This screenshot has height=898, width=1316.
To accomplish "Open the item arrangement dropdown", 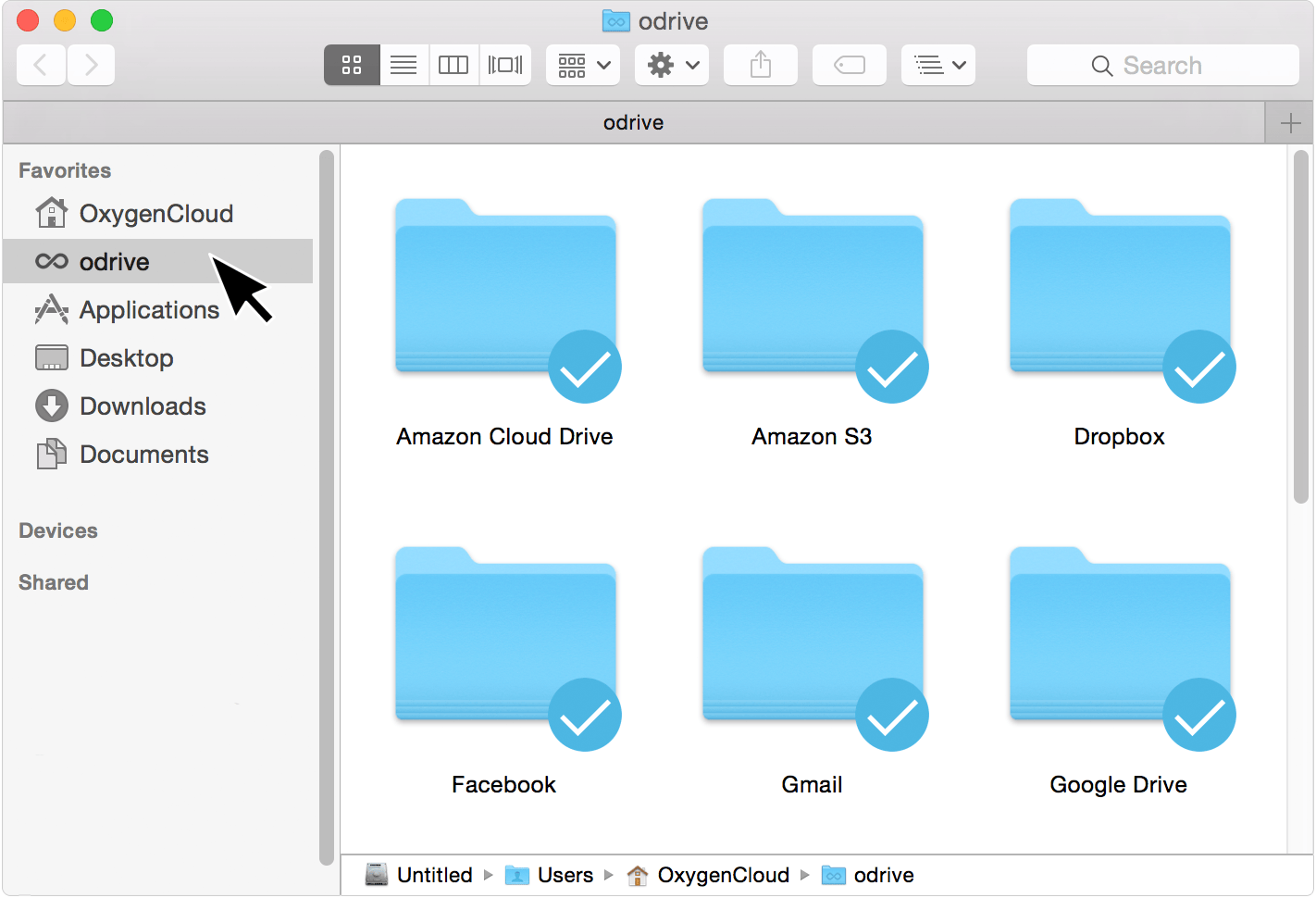I will (582, 64).
